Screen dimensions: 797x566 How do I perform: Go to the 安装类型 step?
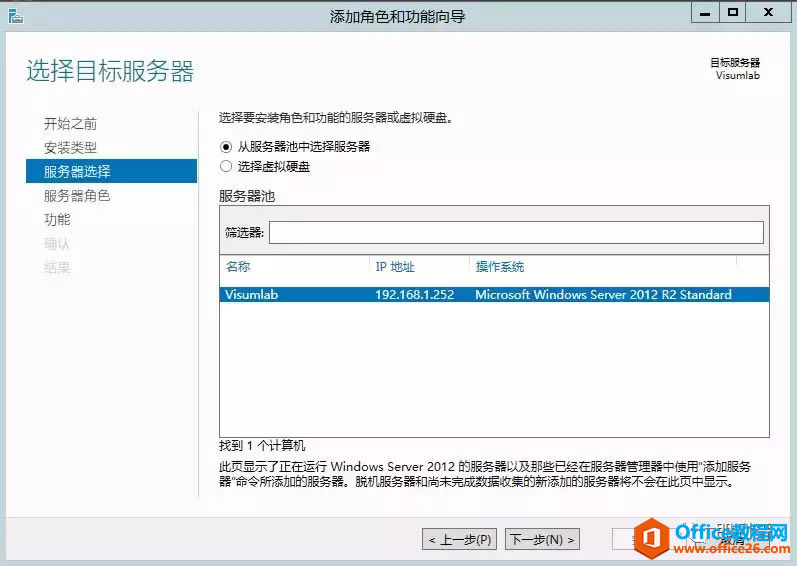coord(70,147)
